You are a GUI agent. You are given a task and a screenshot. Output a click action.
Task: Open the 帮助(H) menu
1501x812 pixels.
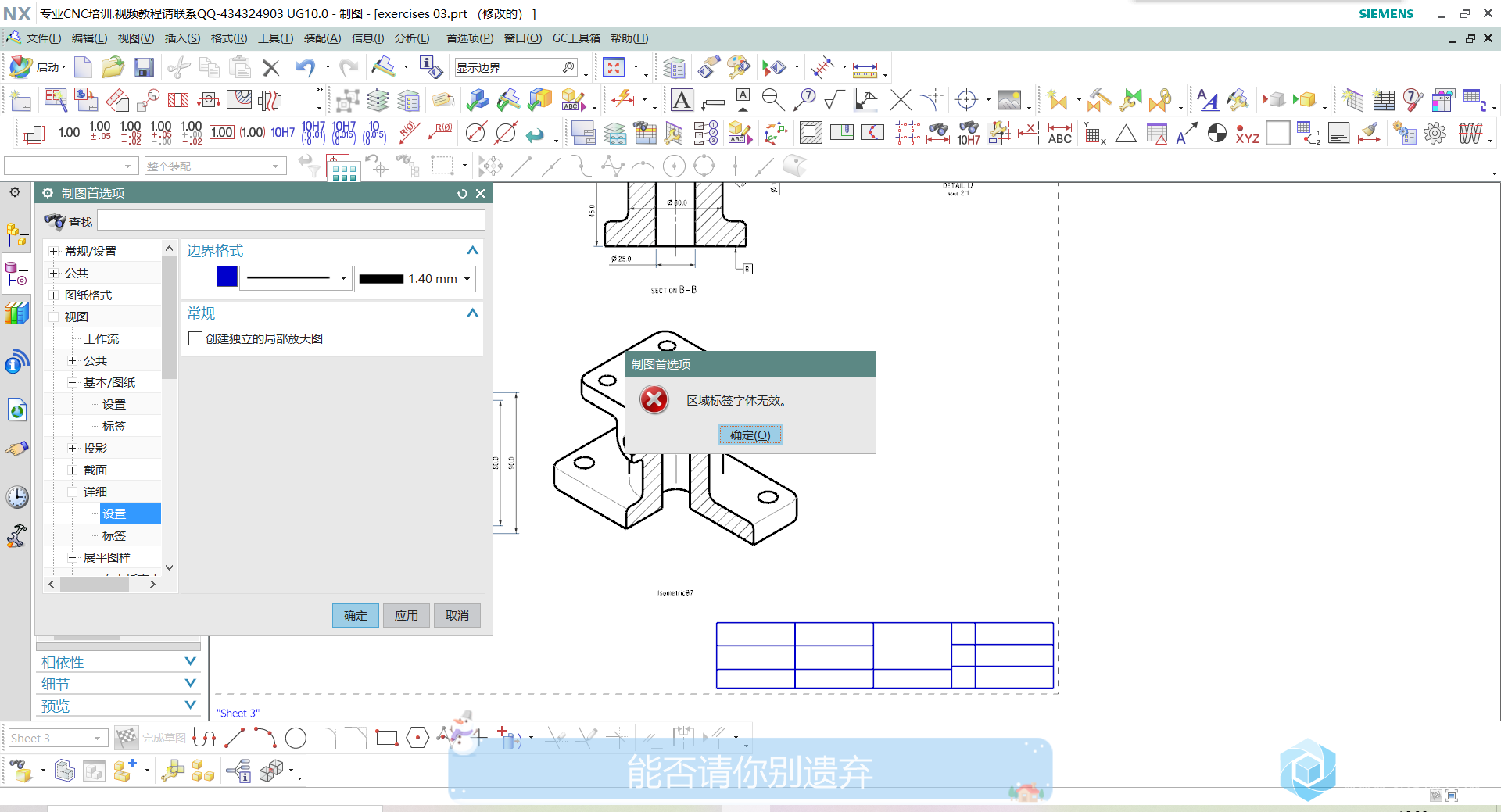coord(629,38)
